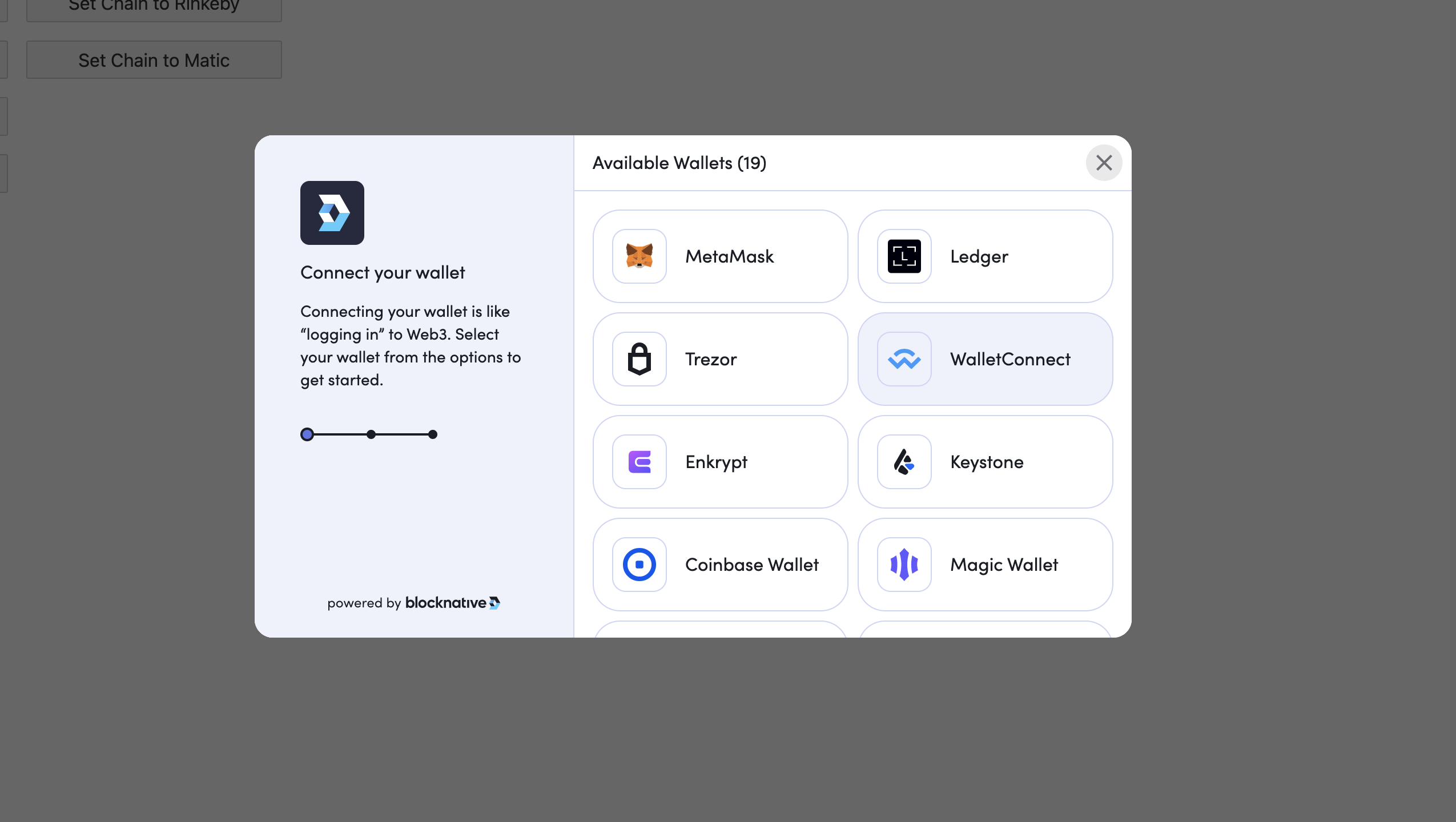The width and height of the screenshot is (1456, 822).
Task: Choose the Ledger wallet label
Action: 979,256
